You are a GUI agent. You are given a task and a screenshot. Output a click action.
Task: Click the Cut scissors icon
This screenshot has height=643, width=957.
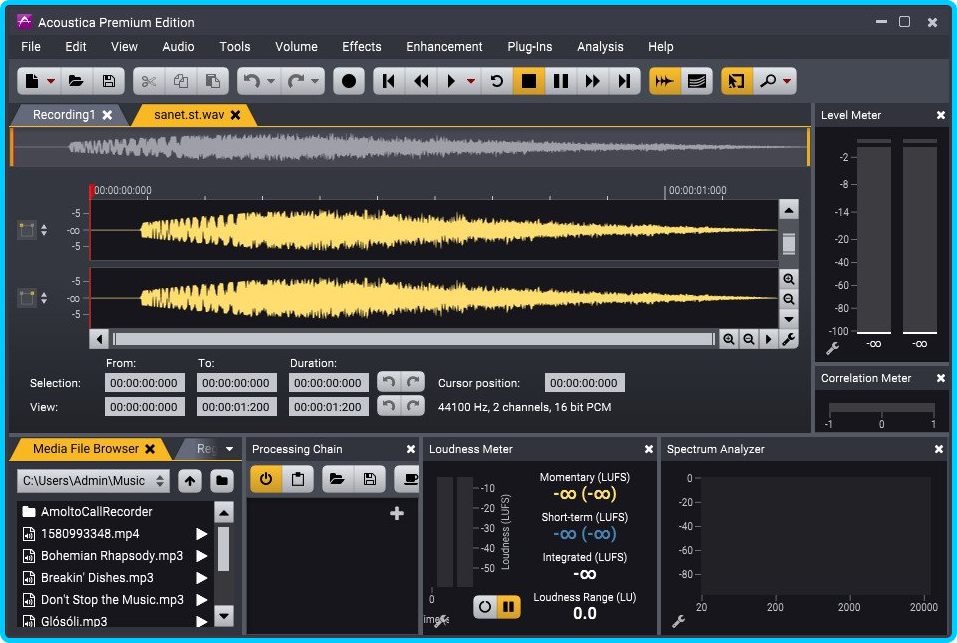[149, 81]
